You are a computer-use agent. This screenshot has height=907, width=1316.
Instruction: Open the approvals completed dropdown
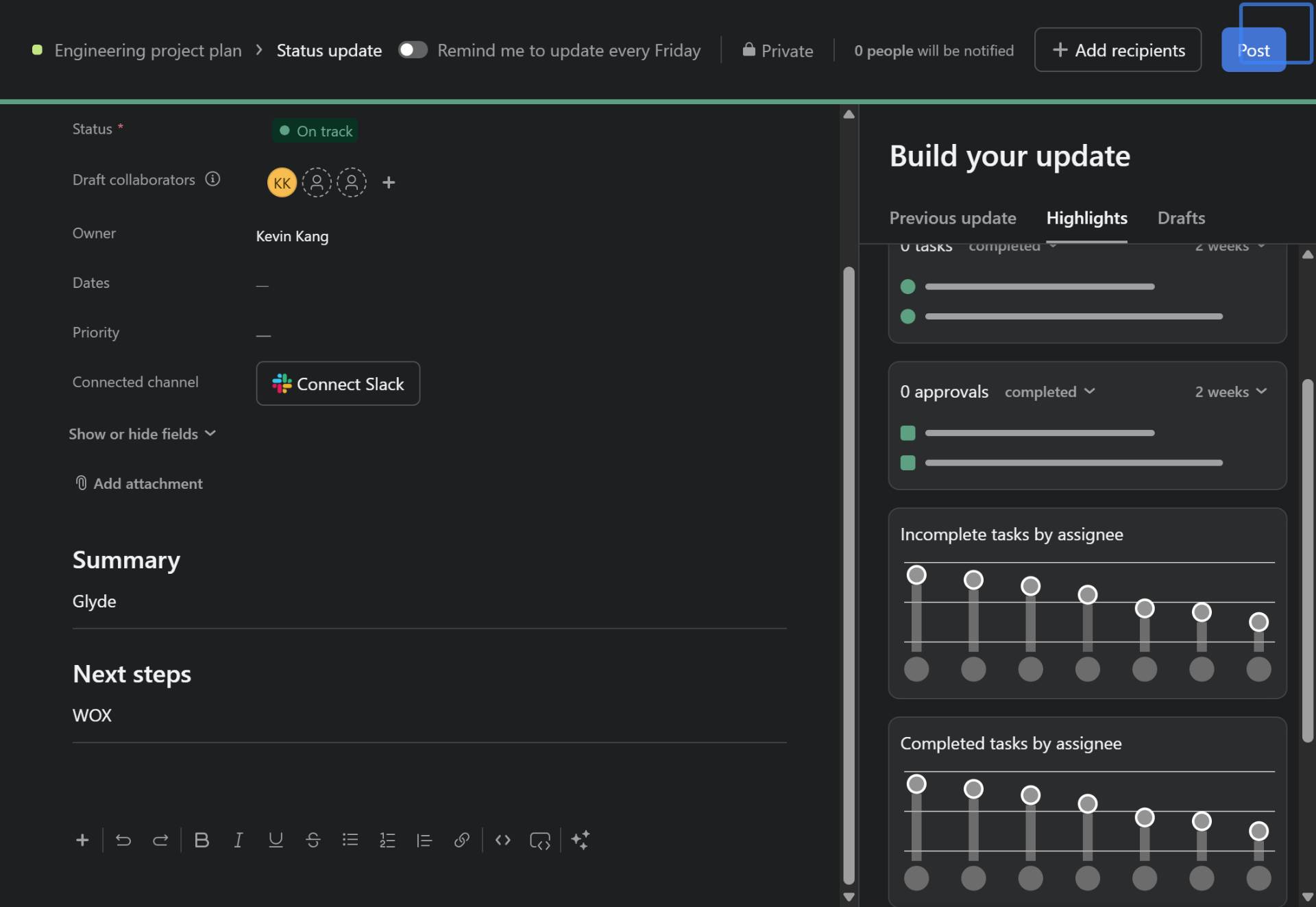point(1050,391)
